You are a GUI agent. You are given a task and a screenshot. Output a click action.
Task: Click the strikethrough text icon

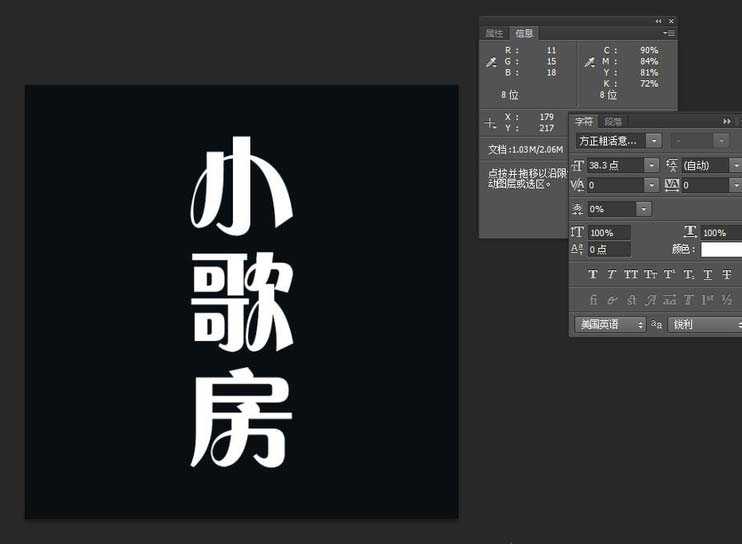coord(727,275)
